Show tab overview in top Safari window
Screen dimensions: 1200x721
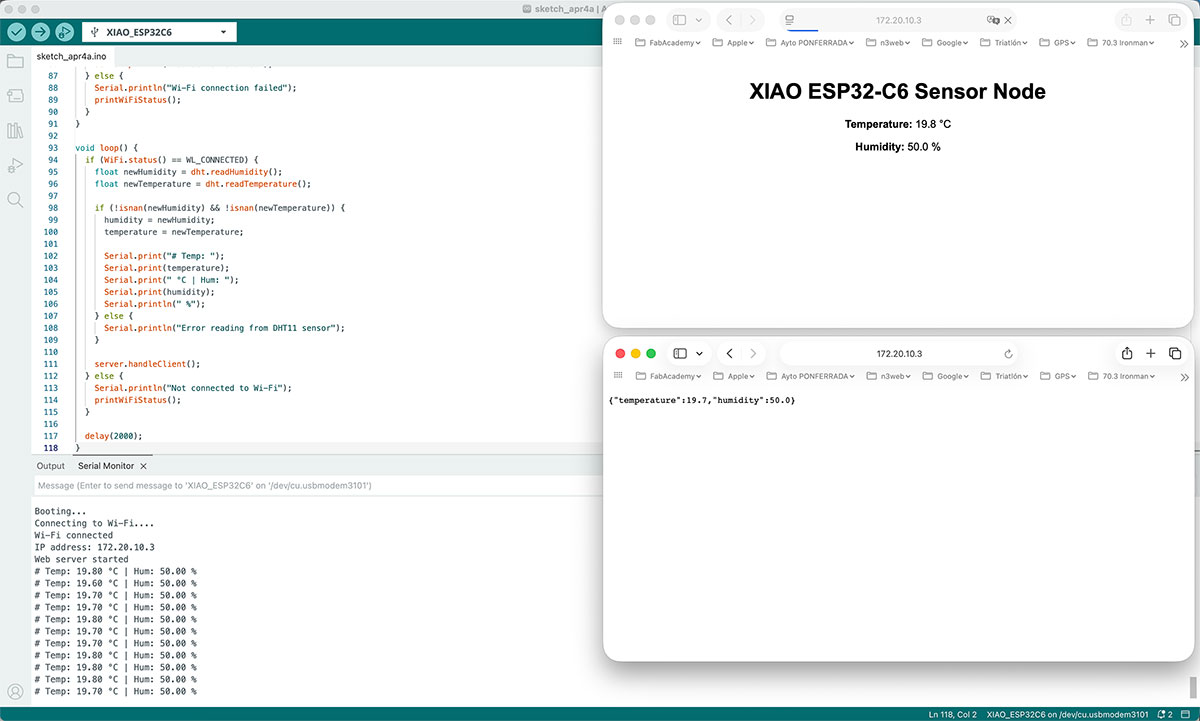1175,20
